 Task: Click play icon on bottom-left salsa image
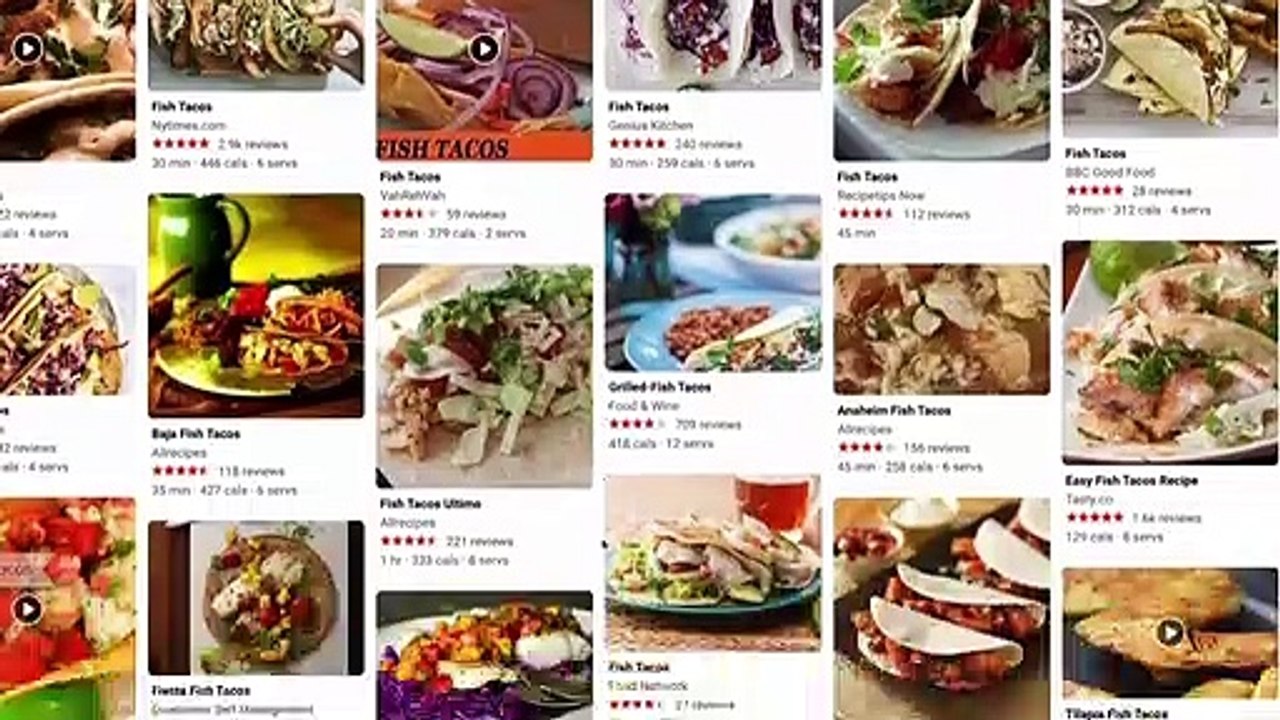tap(27, 609)
